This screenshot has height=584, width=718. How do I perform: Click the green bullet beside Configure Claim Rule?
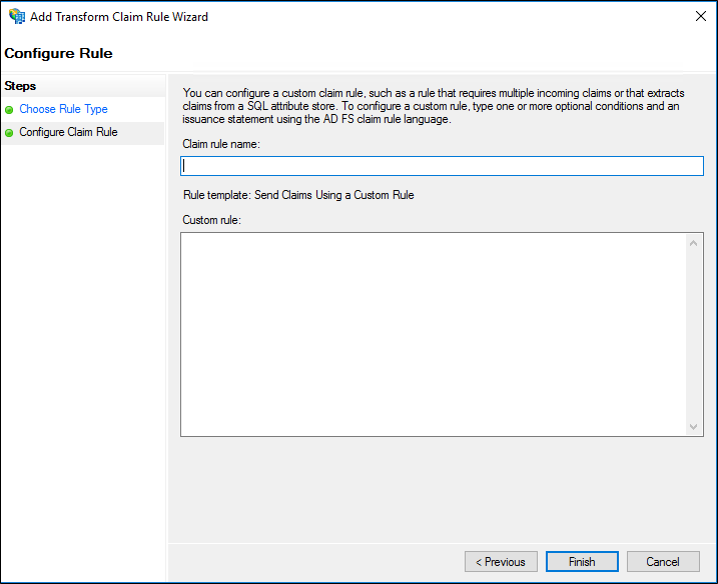point(10,132)
